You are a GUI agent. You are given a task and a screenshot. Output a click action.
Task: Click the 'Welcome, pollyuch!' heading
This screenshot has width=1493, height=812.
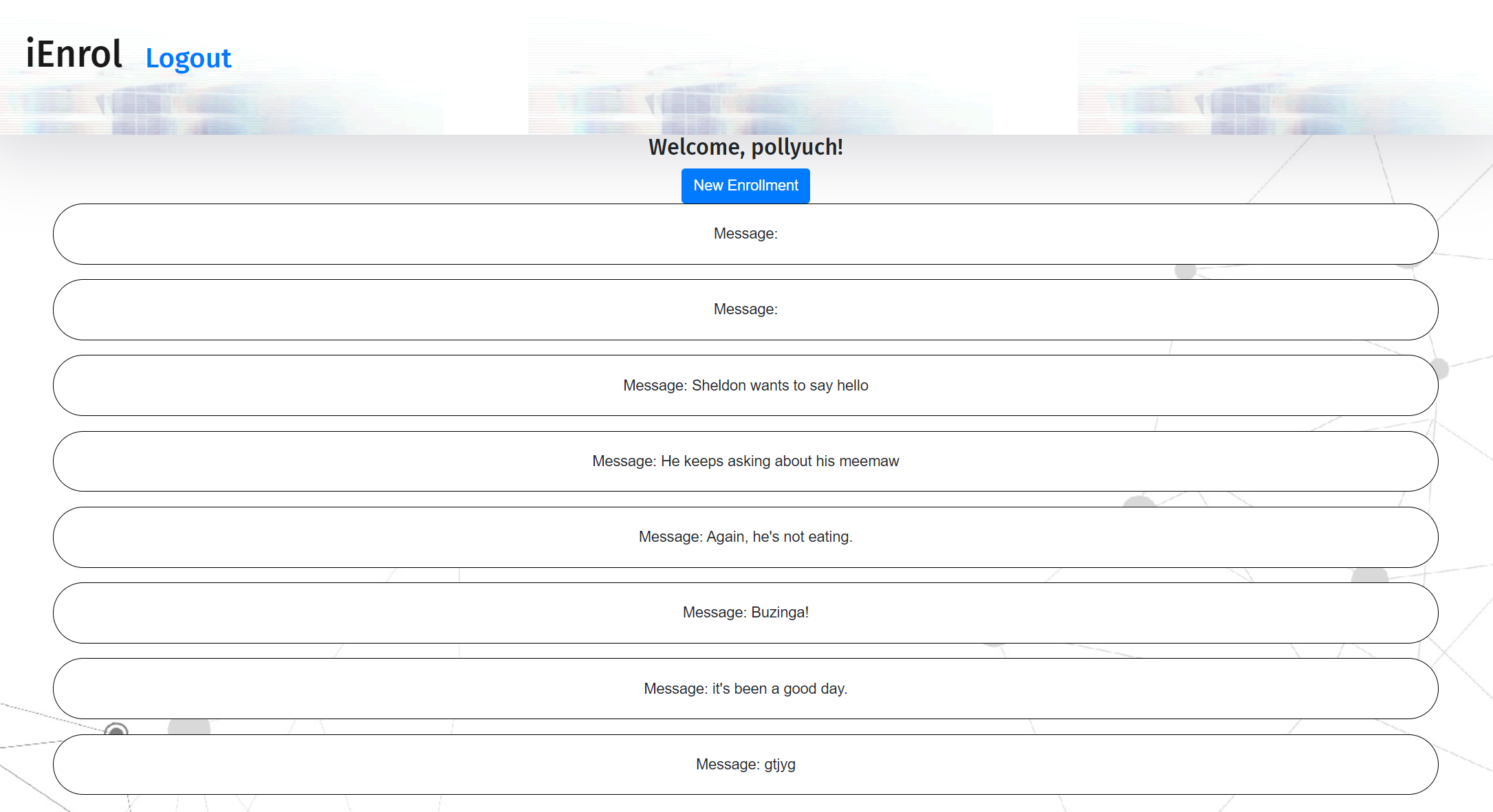point(745,147)
